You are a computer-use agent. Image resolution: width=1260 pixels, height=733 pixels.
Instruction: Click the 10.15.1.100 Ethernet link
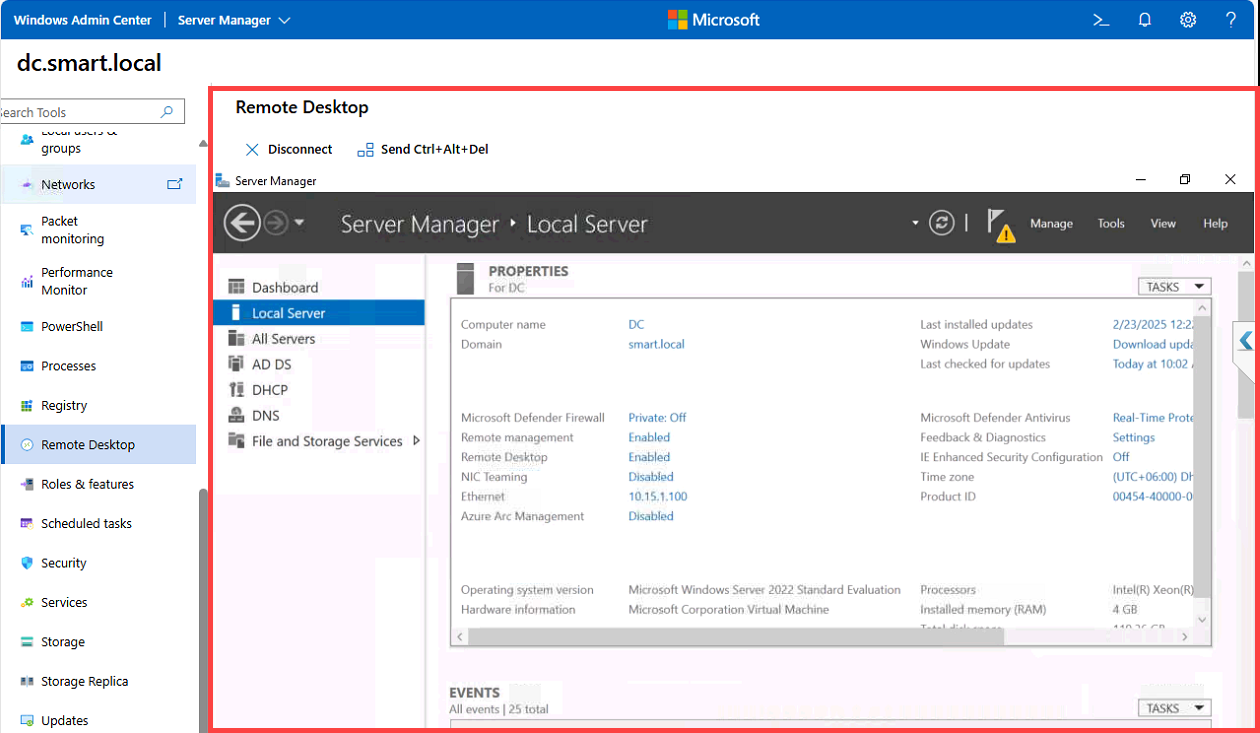click(x=657, y=497)
